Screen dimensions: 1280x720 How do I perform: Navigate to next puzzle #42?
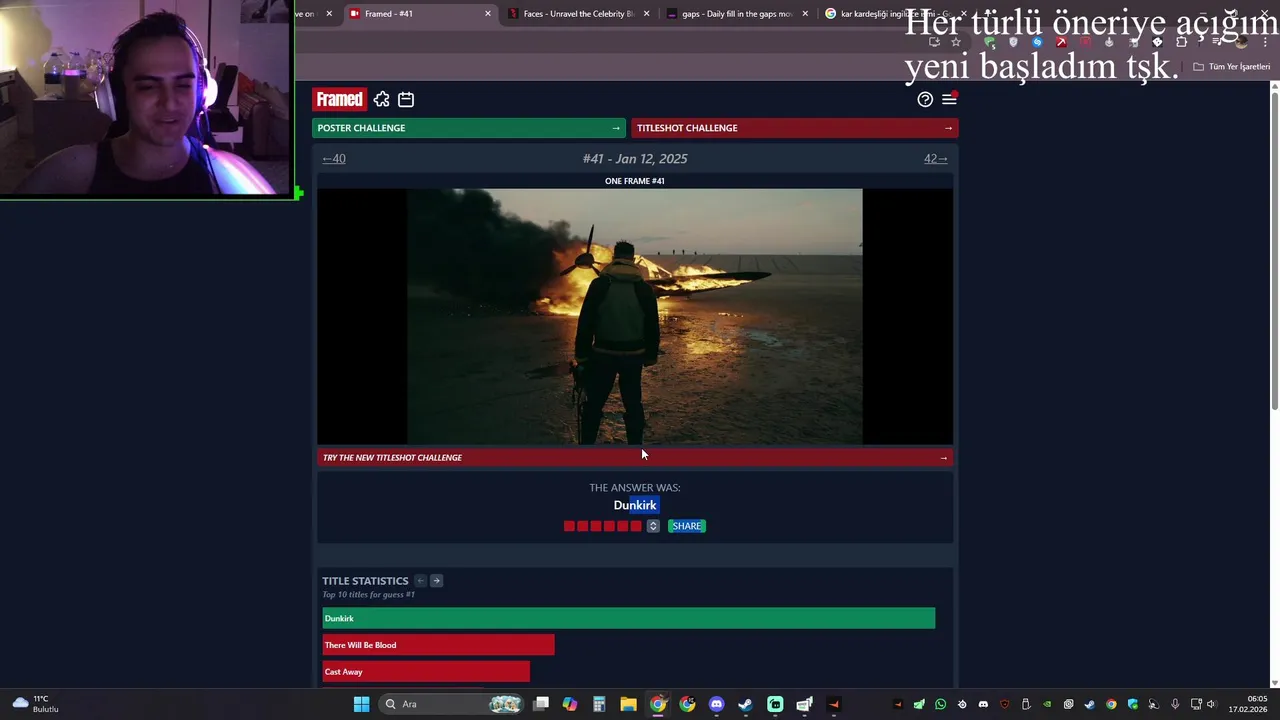[x=935, y=158]
